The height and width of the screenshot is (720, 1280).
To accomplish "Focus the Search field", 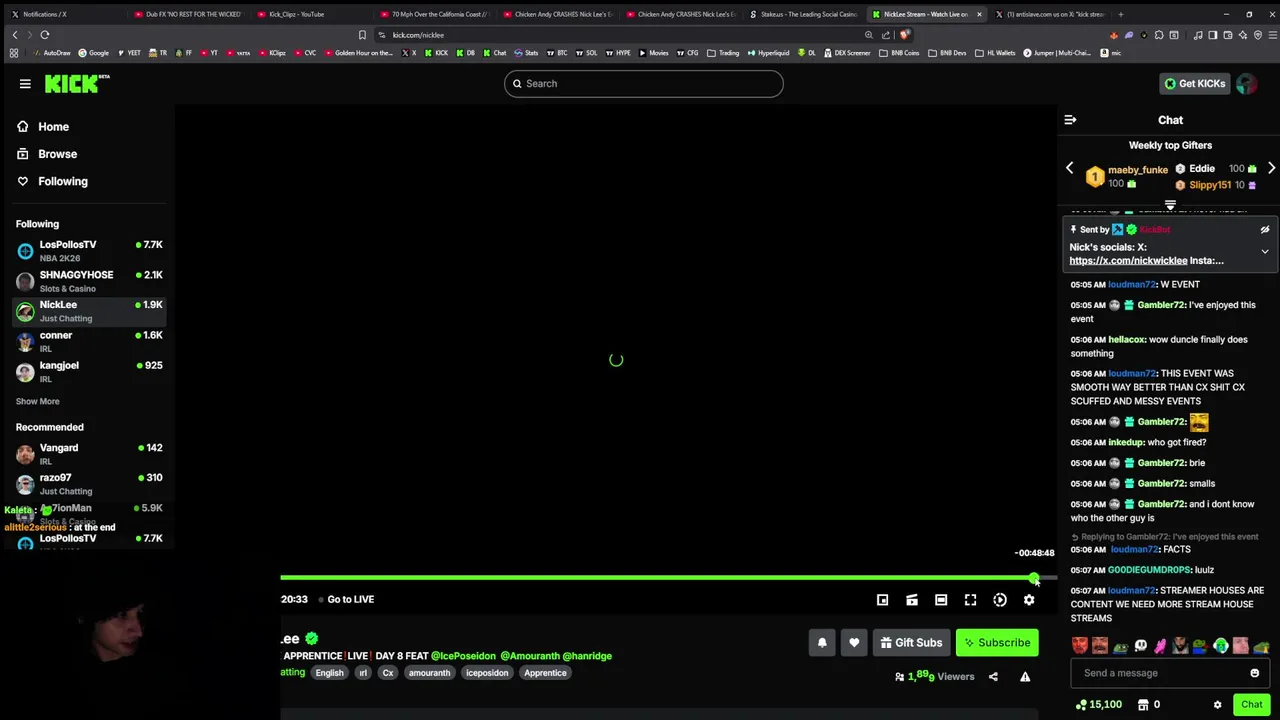I will pyautogui.click(x=643, y=84).
